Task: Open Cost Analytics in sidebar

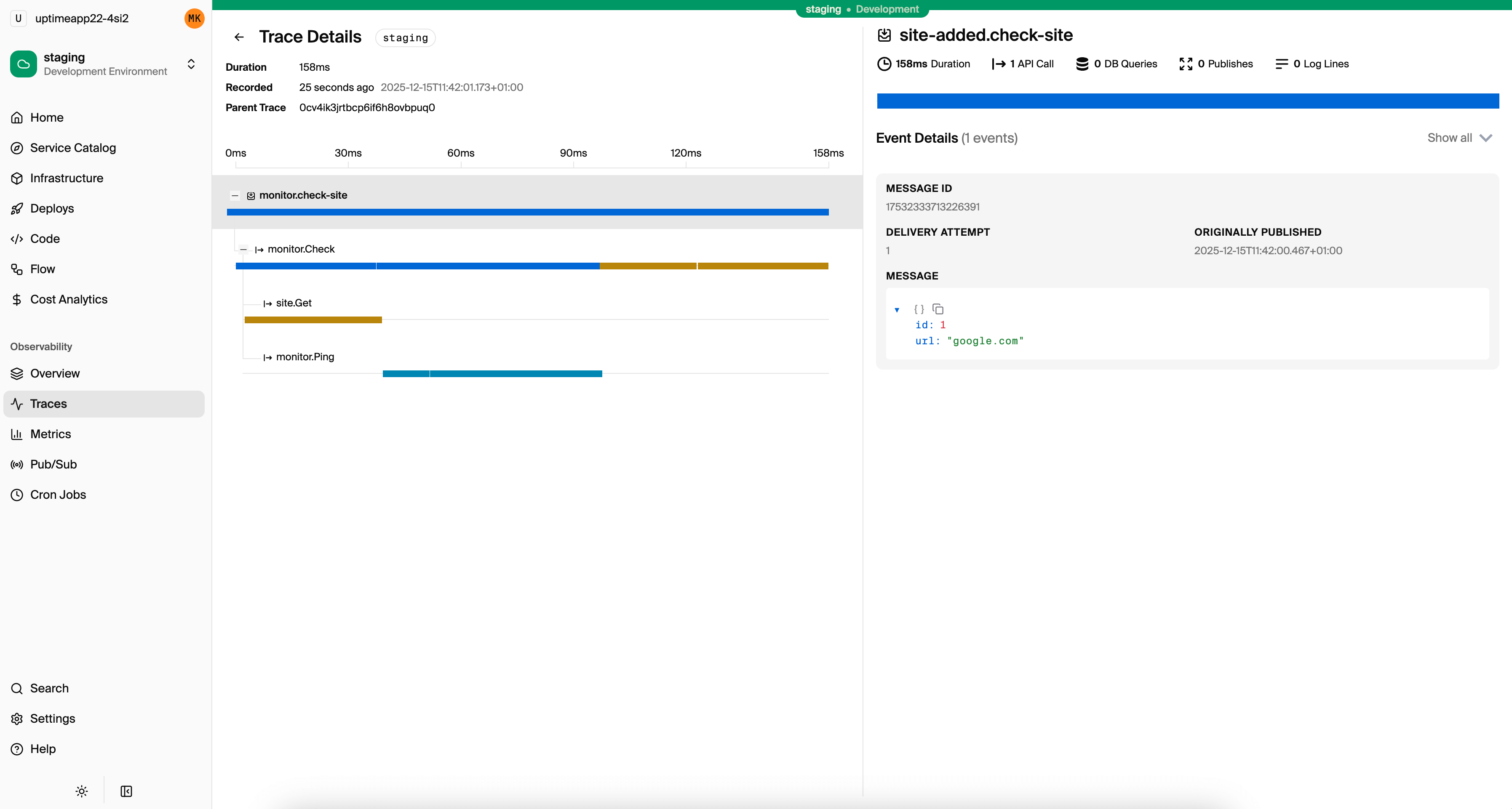Action: coord(69,299)
